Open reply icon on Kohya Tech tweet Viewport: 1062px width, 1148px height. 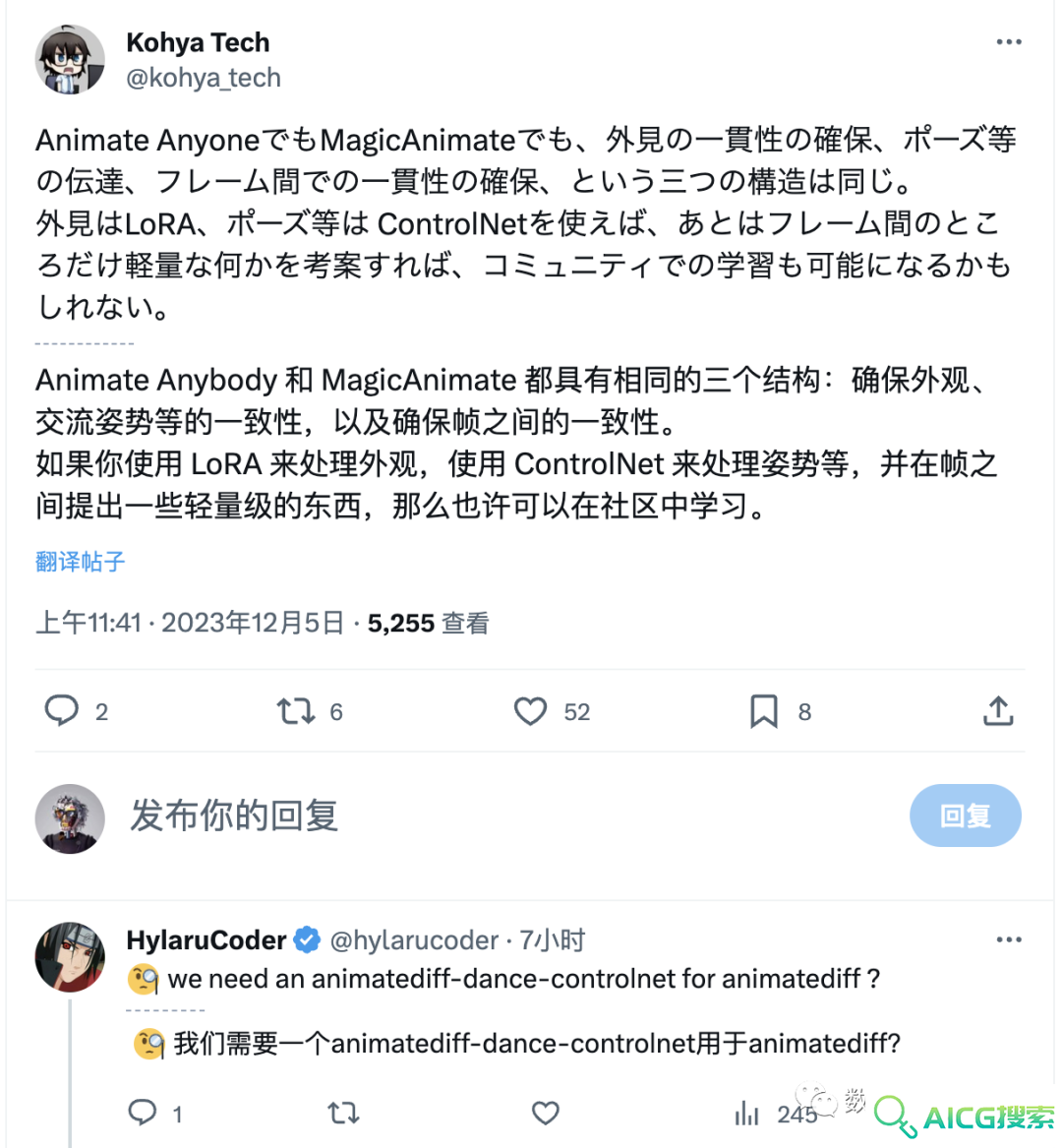click(x=62, y=710)
